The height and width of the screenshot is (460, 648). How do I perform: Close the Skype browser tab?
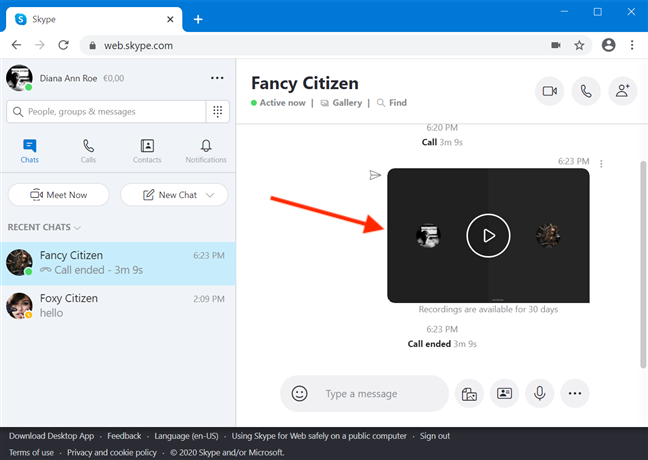170,19
